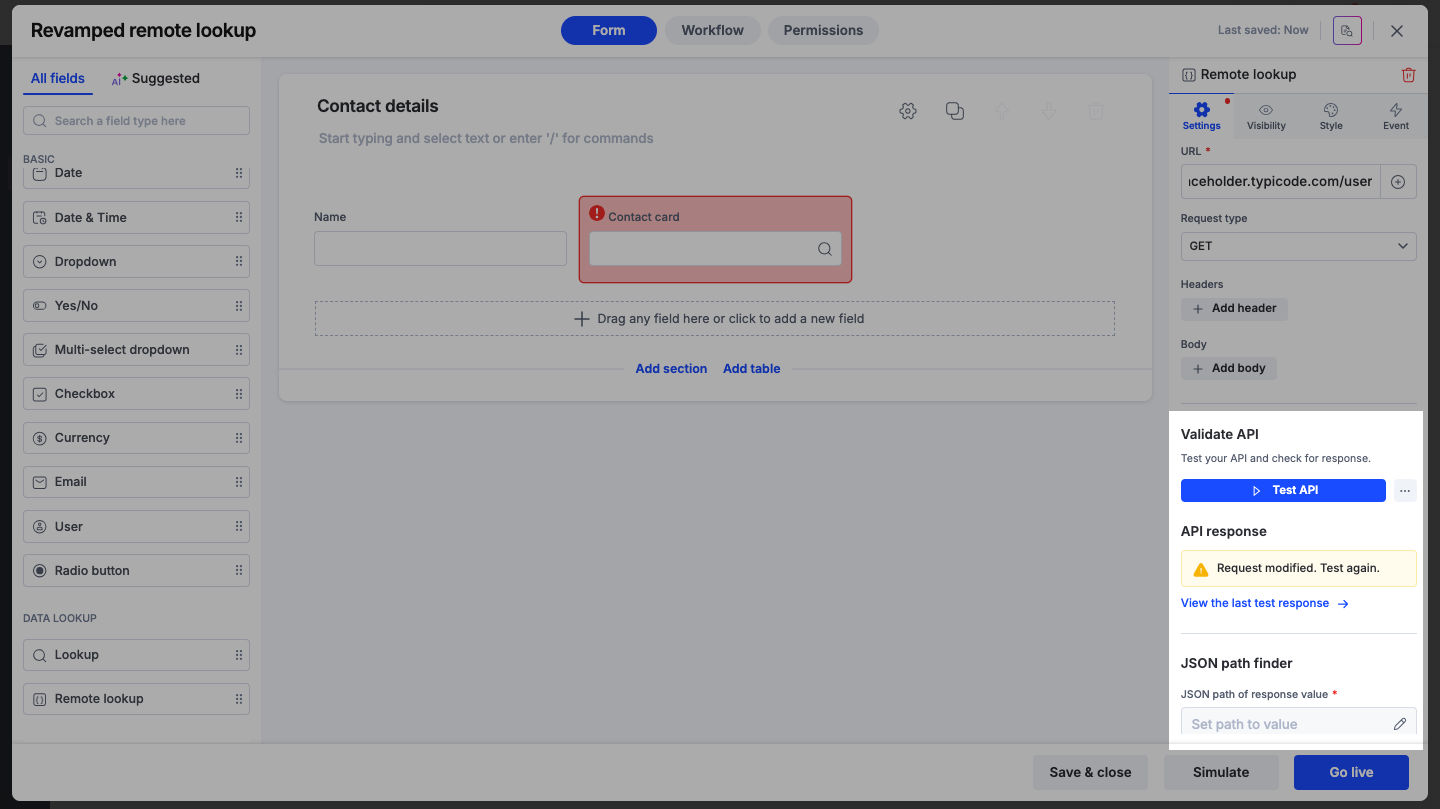Click the Contact details section title
This screenshot has width=1440, height=809.
pyautogui.click(x=378, y=106)
